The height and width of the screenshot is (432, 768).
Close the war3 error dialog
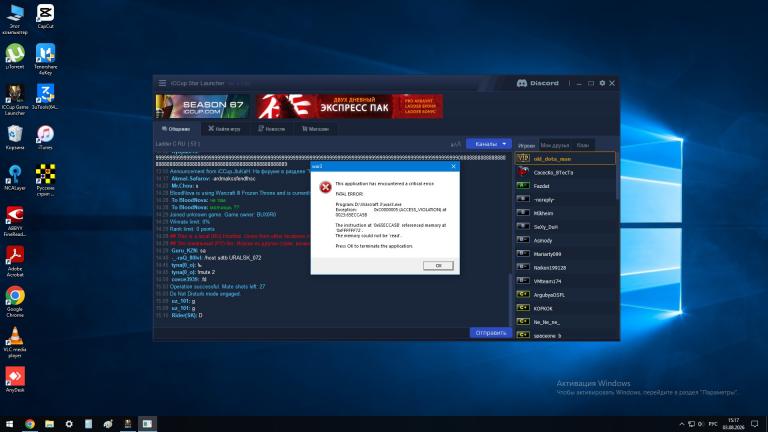(453, 167)
